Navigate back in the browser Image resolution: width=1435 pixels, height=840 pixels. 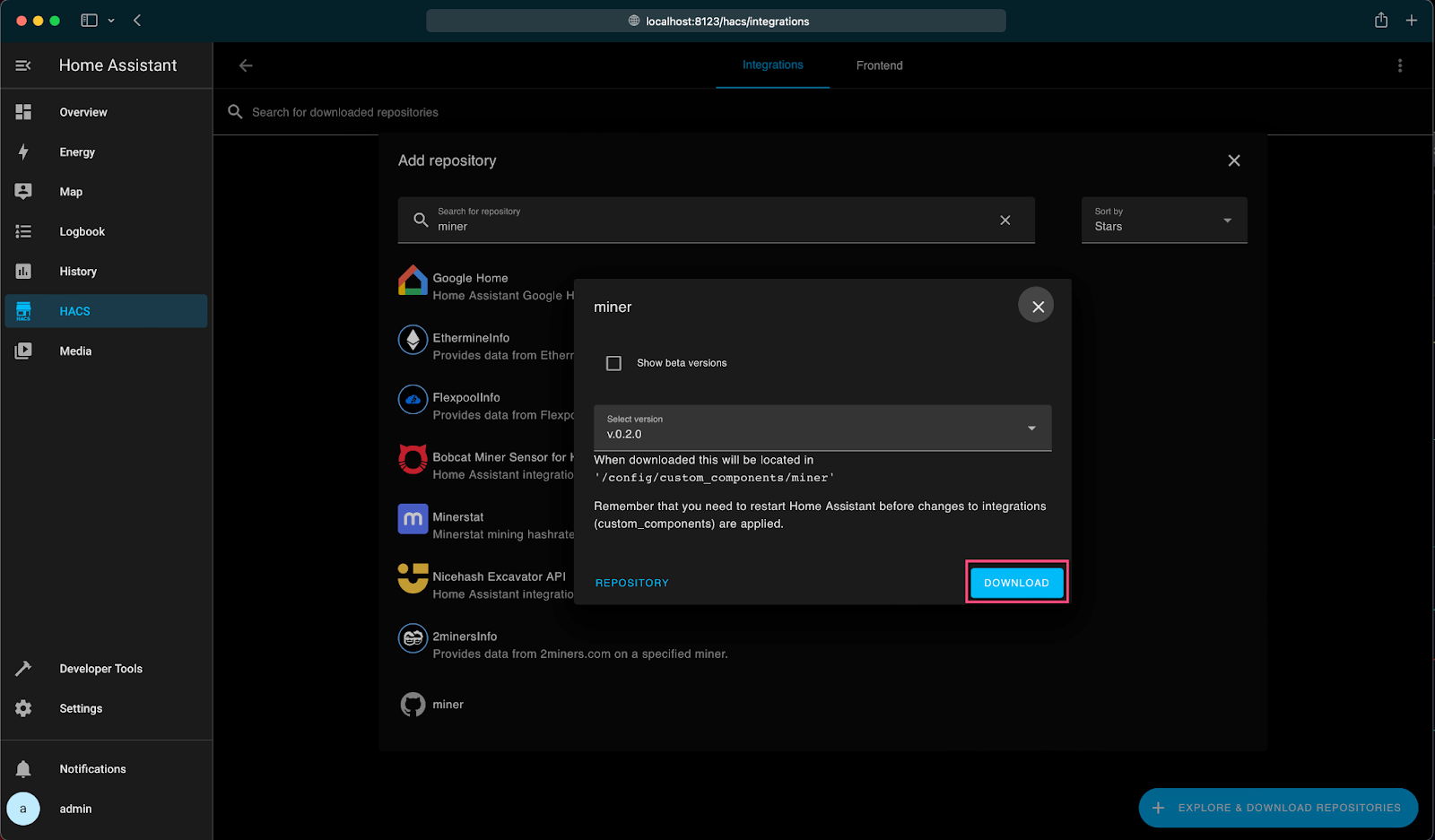[137, 21]
